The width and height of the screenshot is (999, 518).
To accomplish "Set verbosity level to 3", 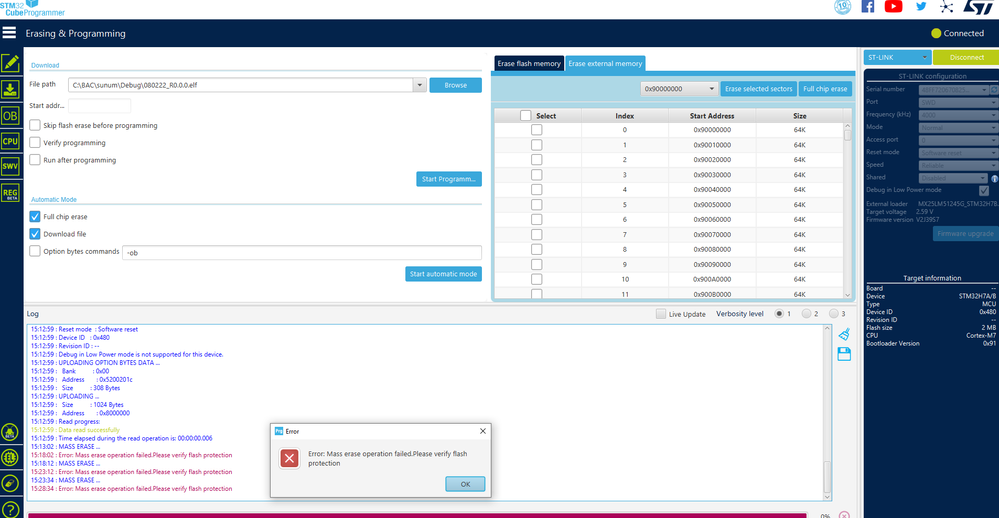I will click(833, 313).
